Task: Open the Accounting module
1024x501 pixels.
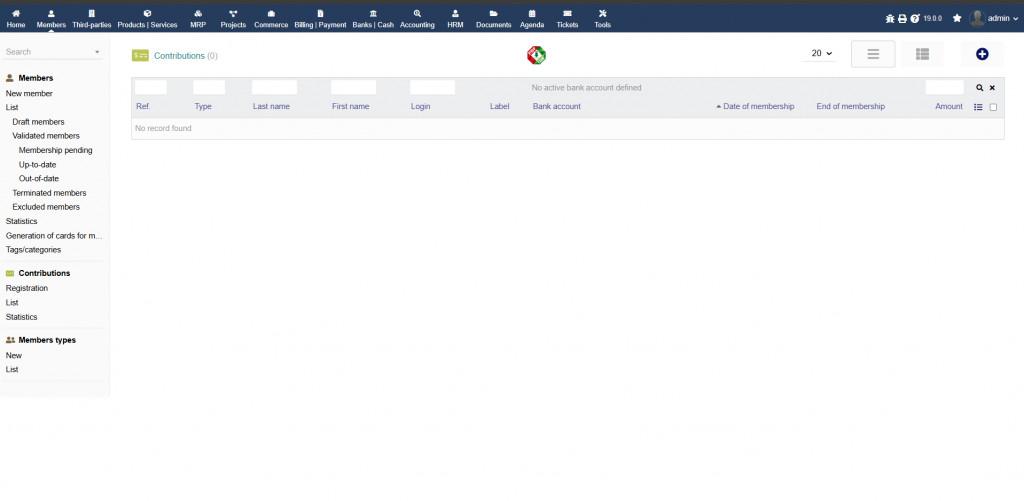Action: coord(417,19)
